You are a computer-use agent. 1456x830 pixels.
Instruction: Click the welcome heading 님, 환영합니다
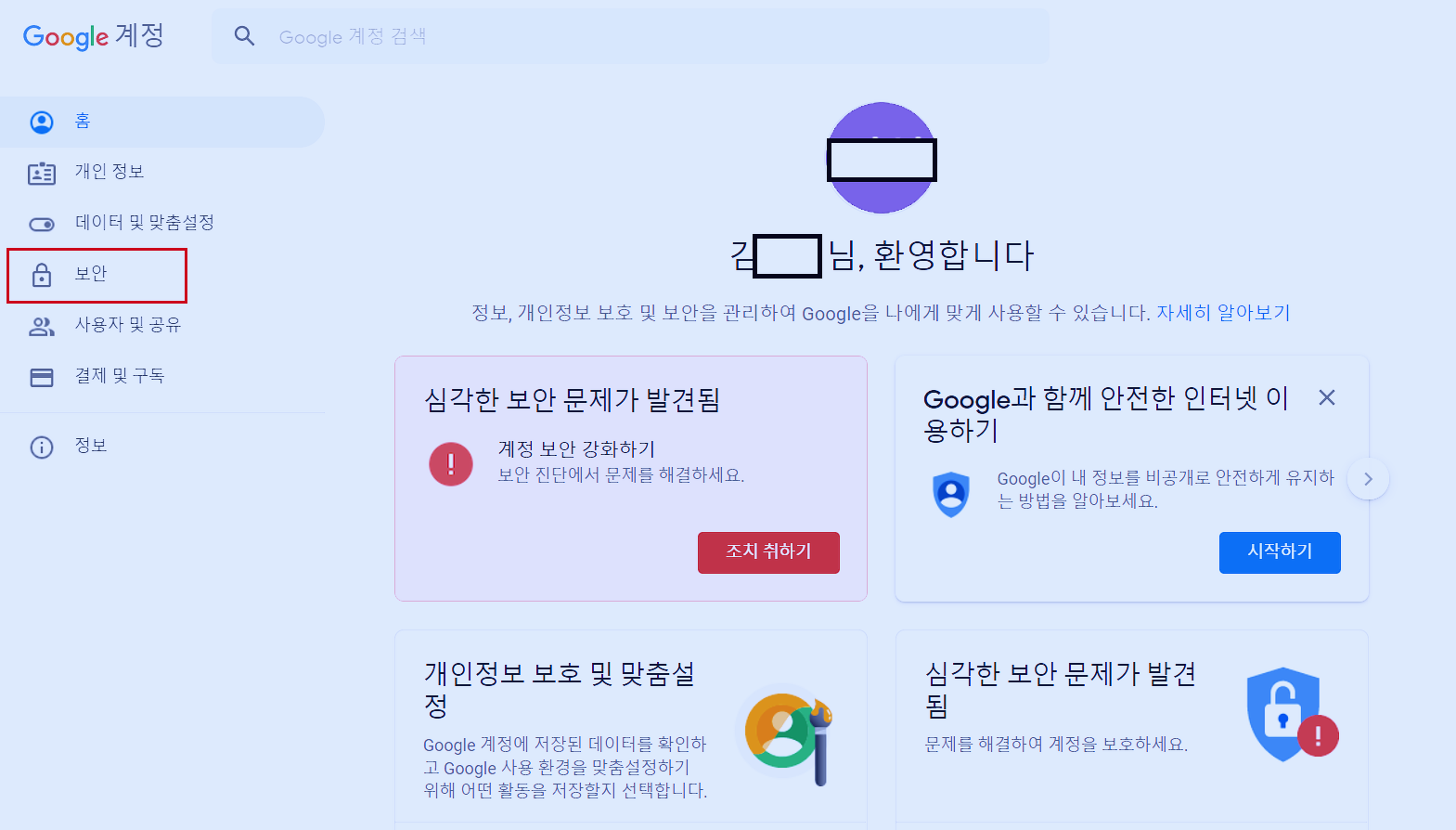931,255
